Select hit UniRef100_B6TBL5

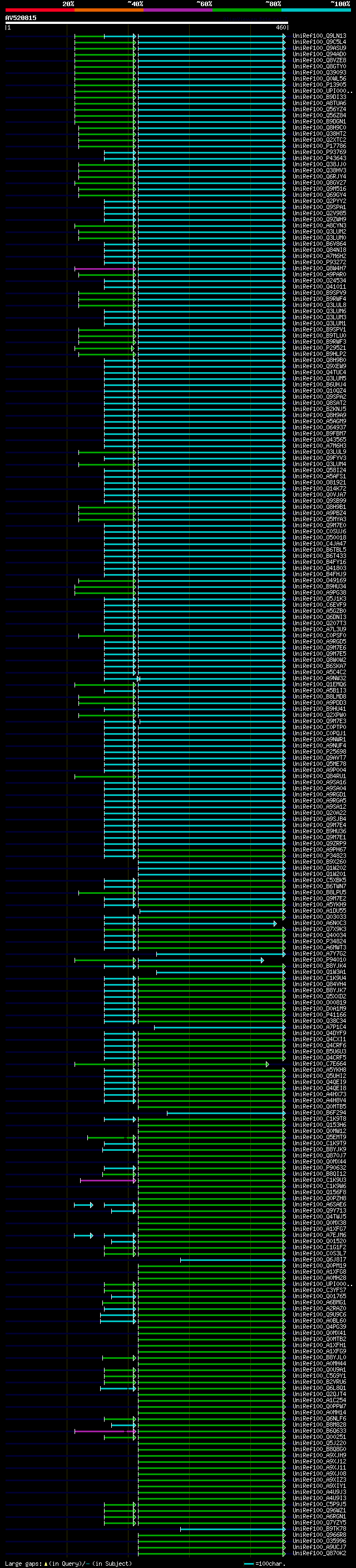[x=319, y=550]
